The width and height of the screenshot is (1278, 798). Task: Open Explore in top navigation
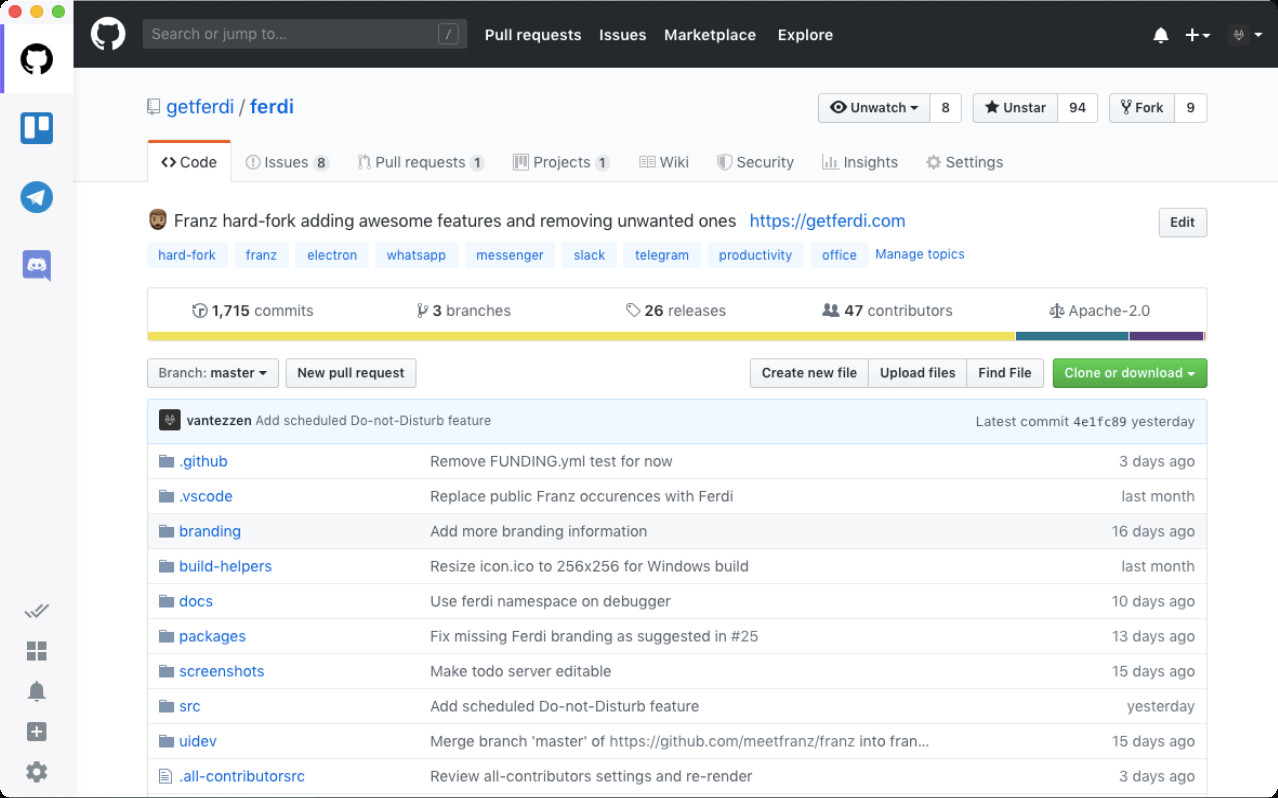tap(805, 35)
